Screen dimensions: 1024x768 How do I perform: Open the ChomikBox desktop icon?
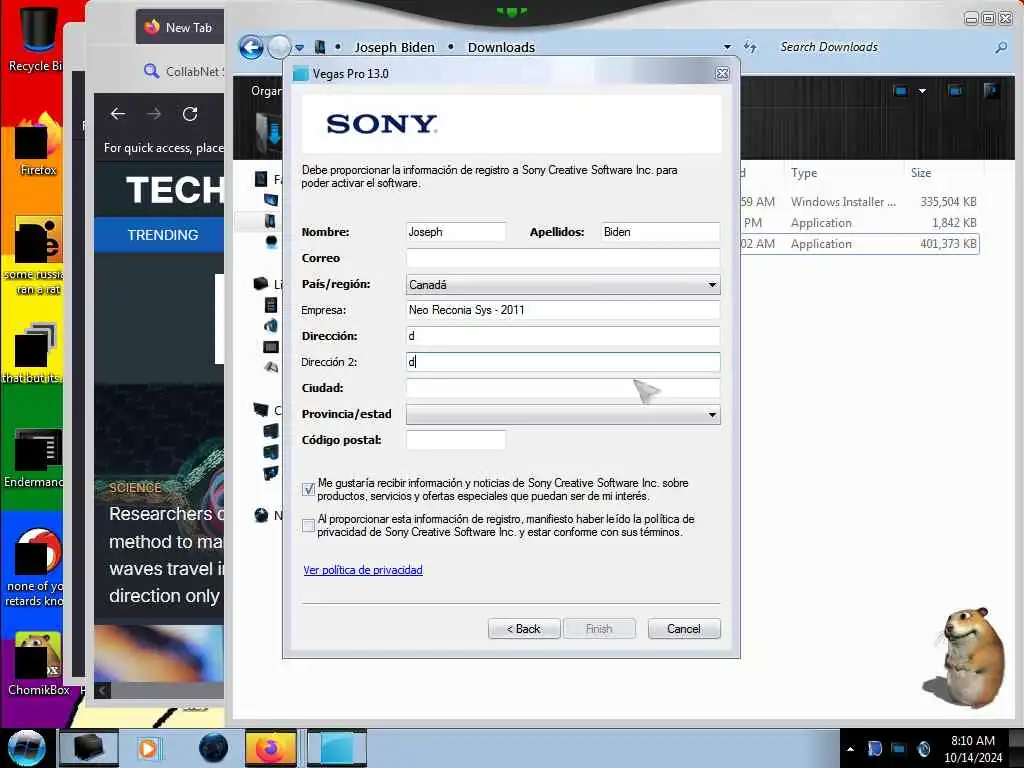coord(38,664)
